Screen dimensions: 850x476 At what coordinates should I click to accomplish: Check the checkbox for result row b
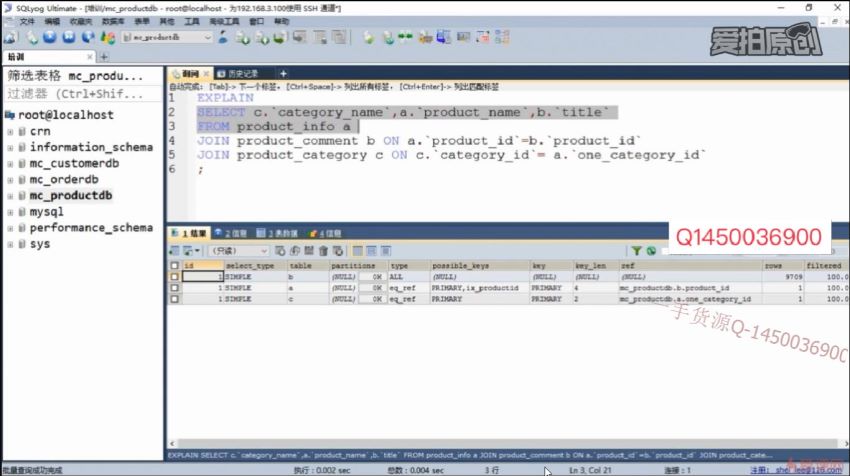point(176,276)
